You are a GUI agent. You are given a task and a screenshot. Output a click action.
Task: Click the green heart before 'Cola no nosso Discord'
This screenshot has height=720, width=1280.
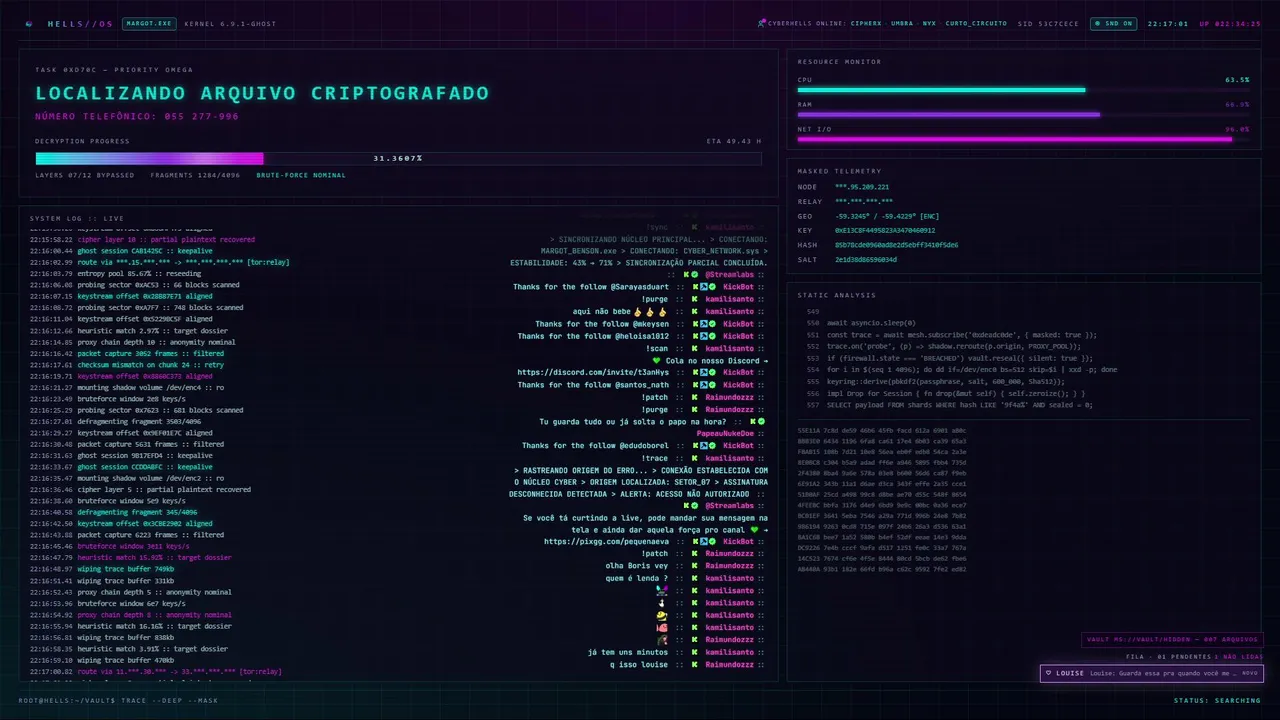coord(656,360)
